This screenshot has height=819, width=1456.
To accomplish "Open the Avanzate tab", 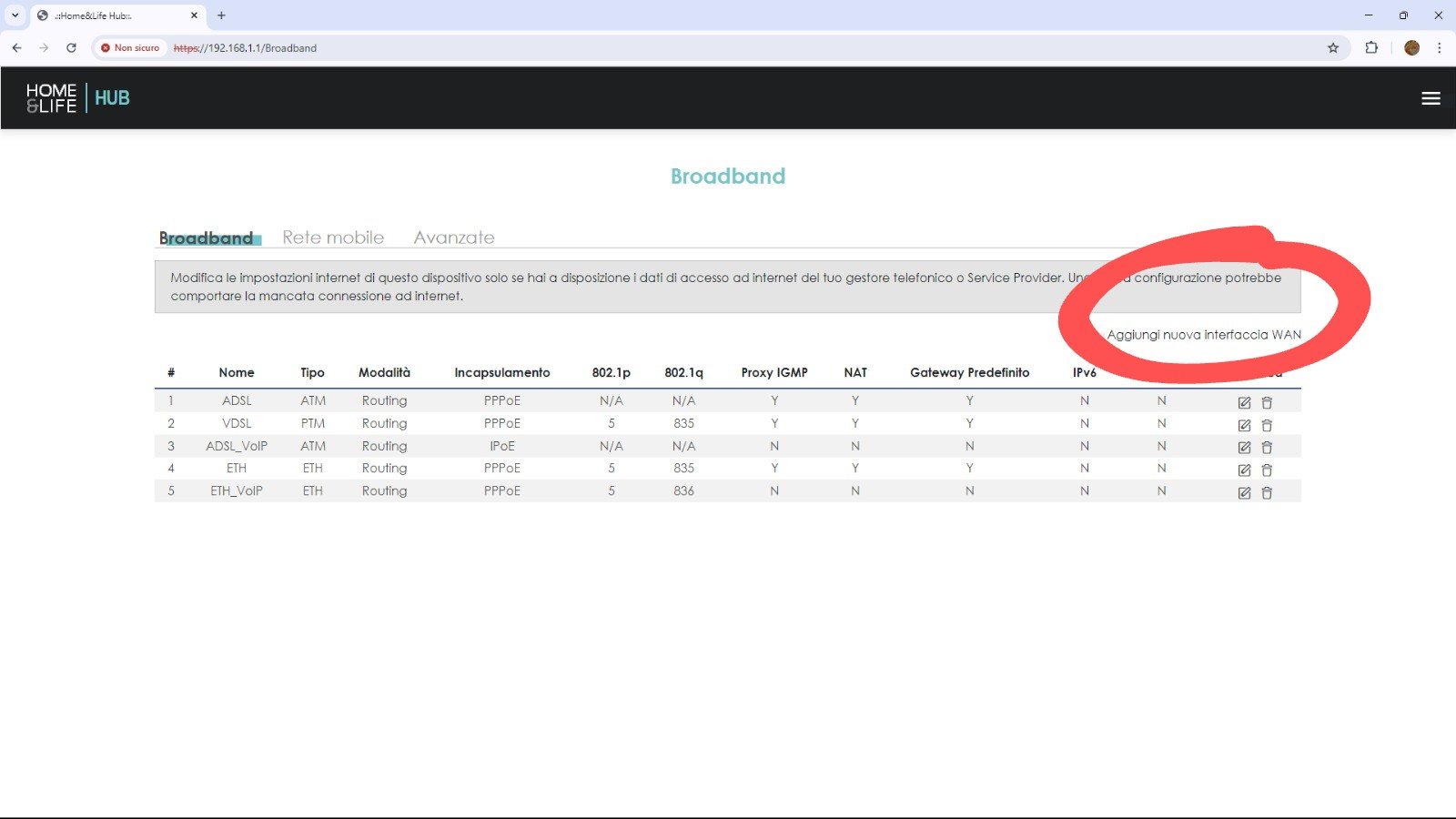I will [x=454, y=238].
